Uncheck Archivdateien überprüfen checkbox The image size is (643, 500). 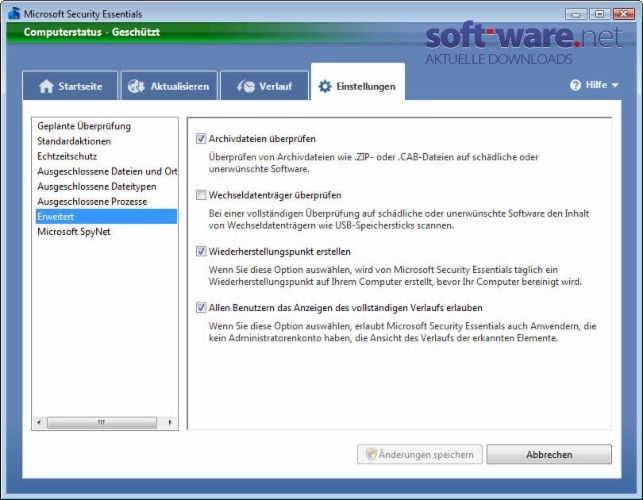pos(201,139)
